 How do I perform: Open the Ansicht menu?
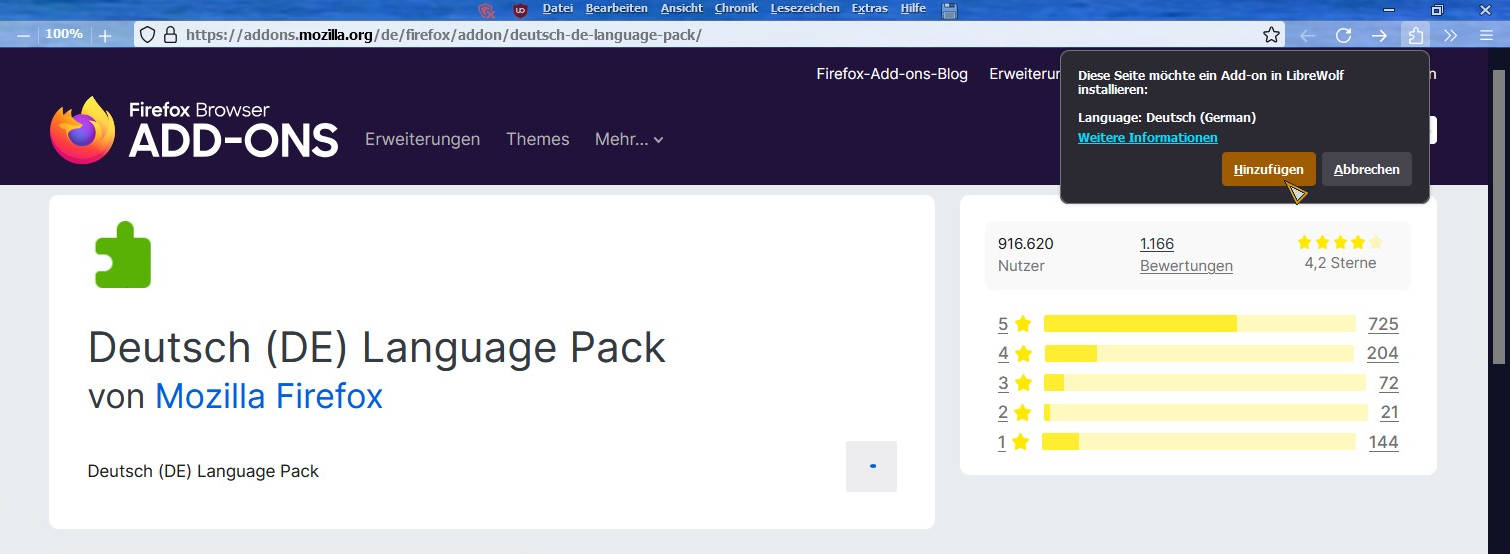681,8
